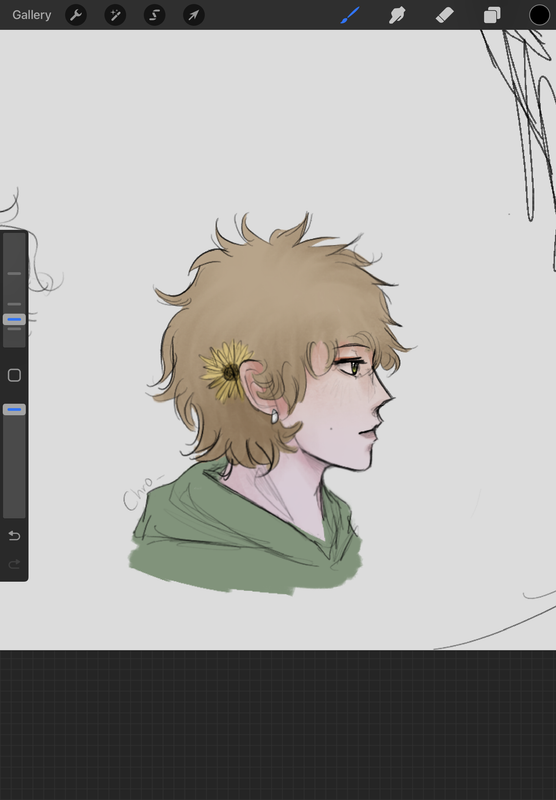Tap the character's green eye
This screenshot has width=556, height=800.
353,366
